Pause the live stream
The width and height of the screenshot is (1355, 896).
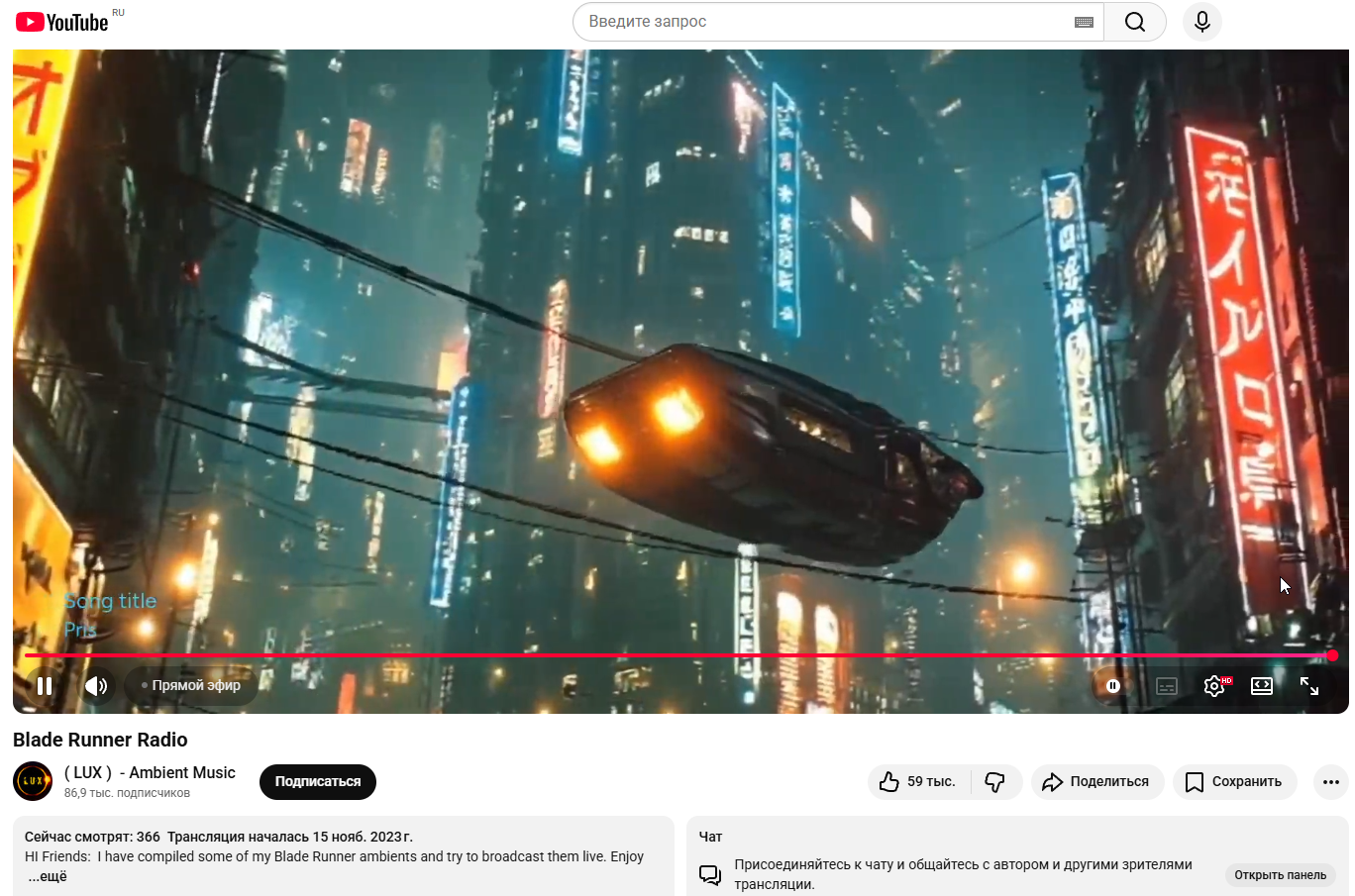point(45,685)
